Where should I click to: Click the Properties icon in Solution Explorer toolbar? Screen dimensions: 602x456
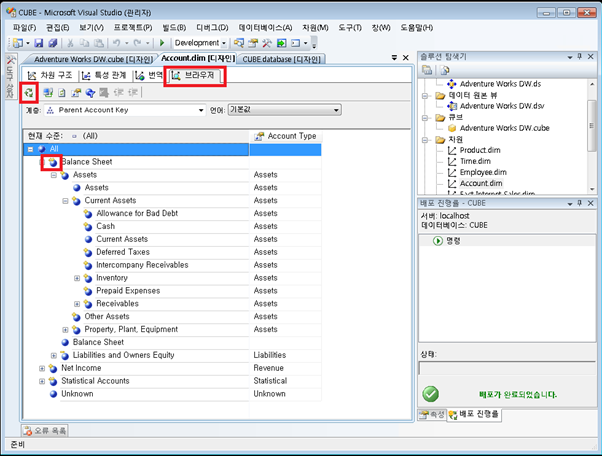pos(427,70)
